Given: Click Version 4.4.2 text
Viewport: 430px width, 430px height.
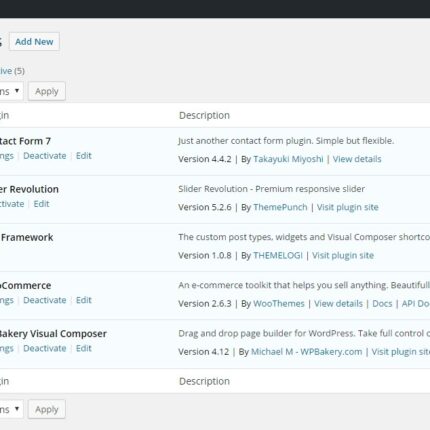Looking at the screenshot, I should [x=205, y=159].
